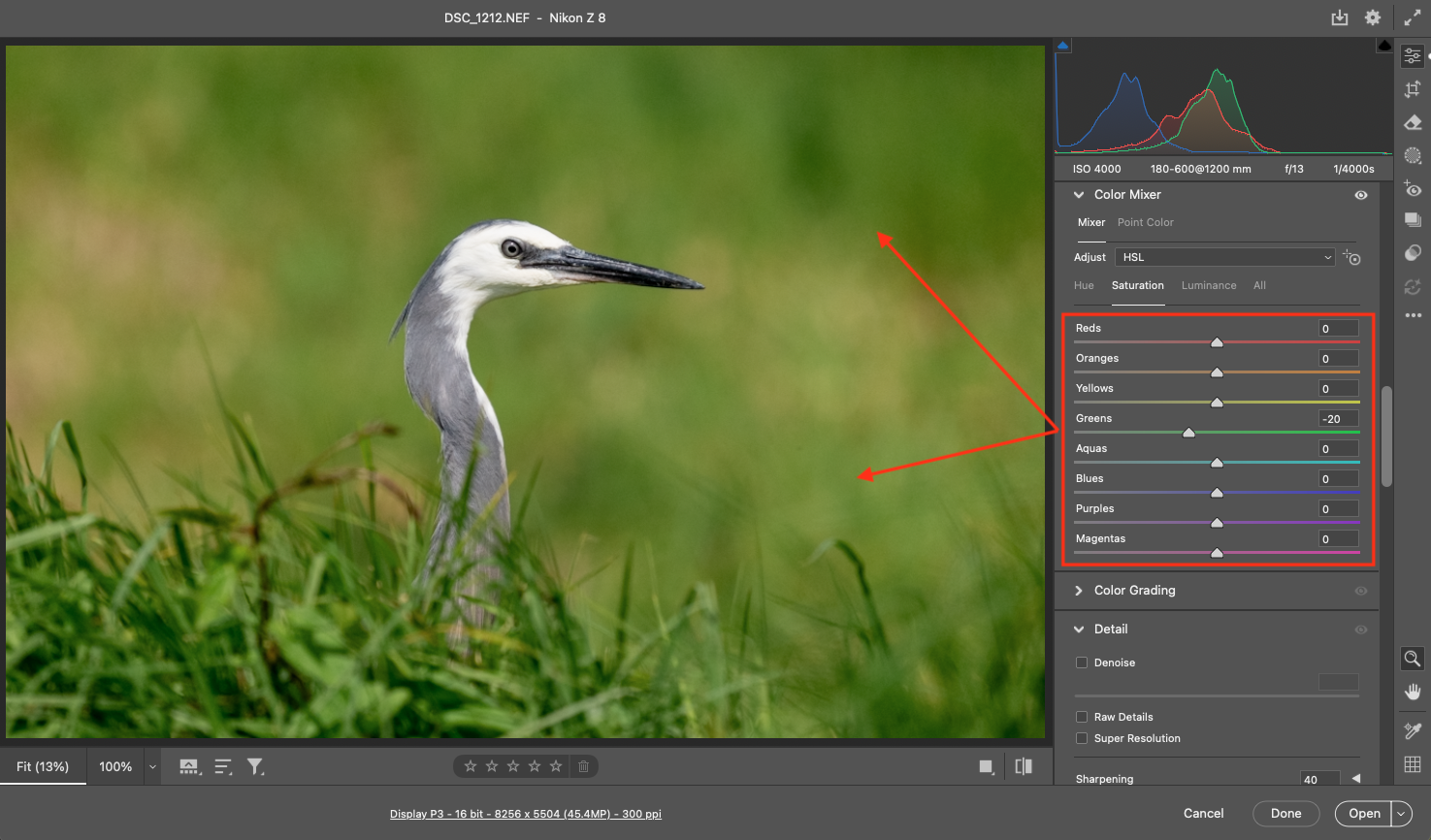Click the Greens saturation slider handle
1431x840 pixels.
[1188, 433]
